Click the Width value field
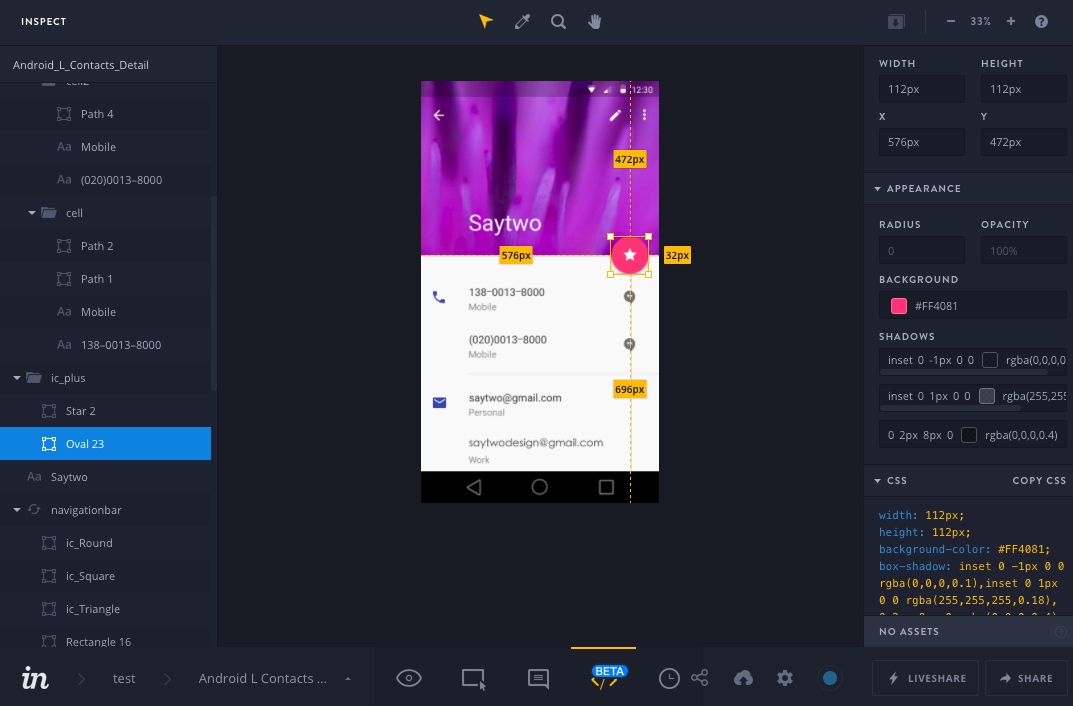 tap(922, 89)
